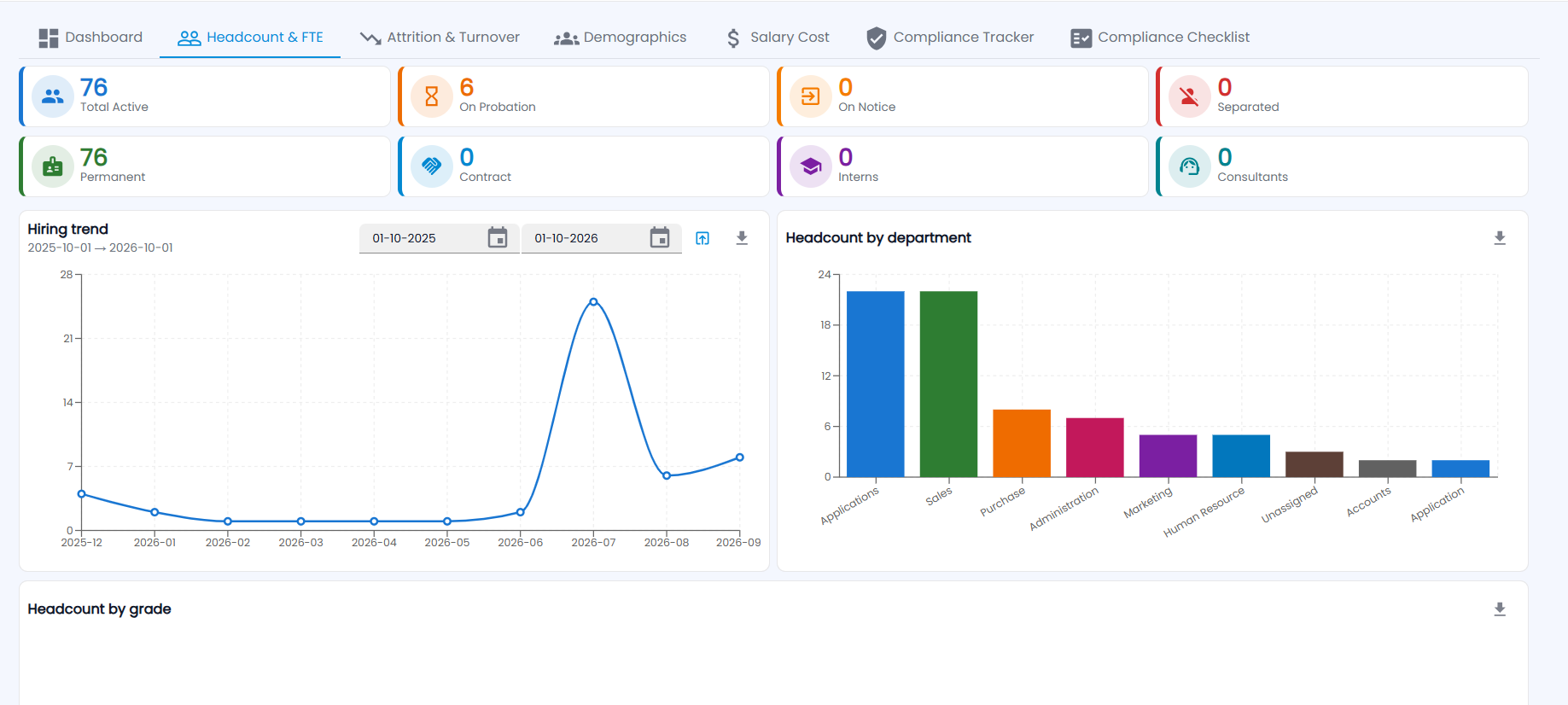The image size is (1568, 705).
Task: Open calendar for the 01-10-2026 end date
Action: point(660,237)
